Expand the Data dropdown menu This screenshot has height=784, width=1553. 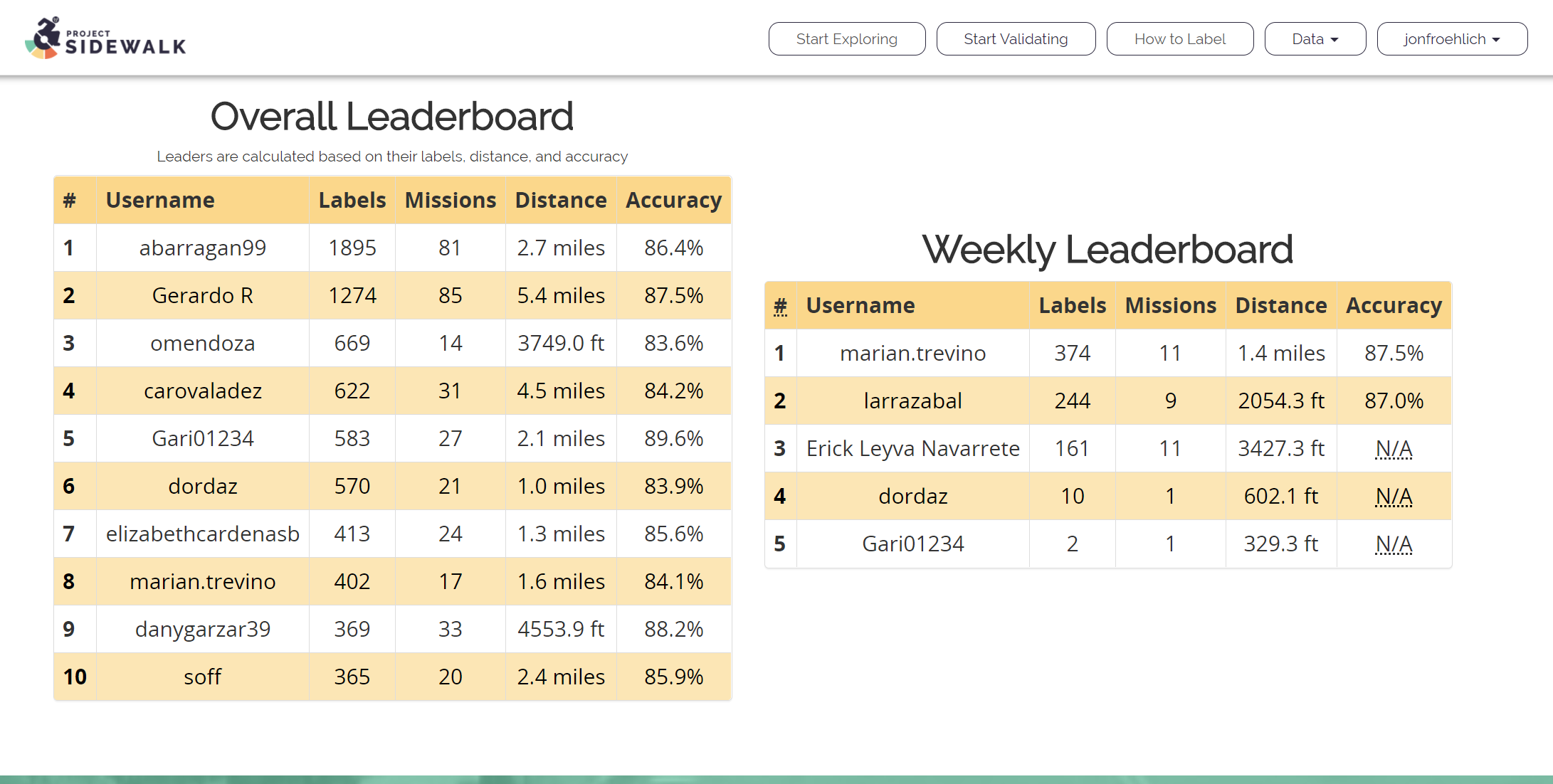[x=1315, y=39]
